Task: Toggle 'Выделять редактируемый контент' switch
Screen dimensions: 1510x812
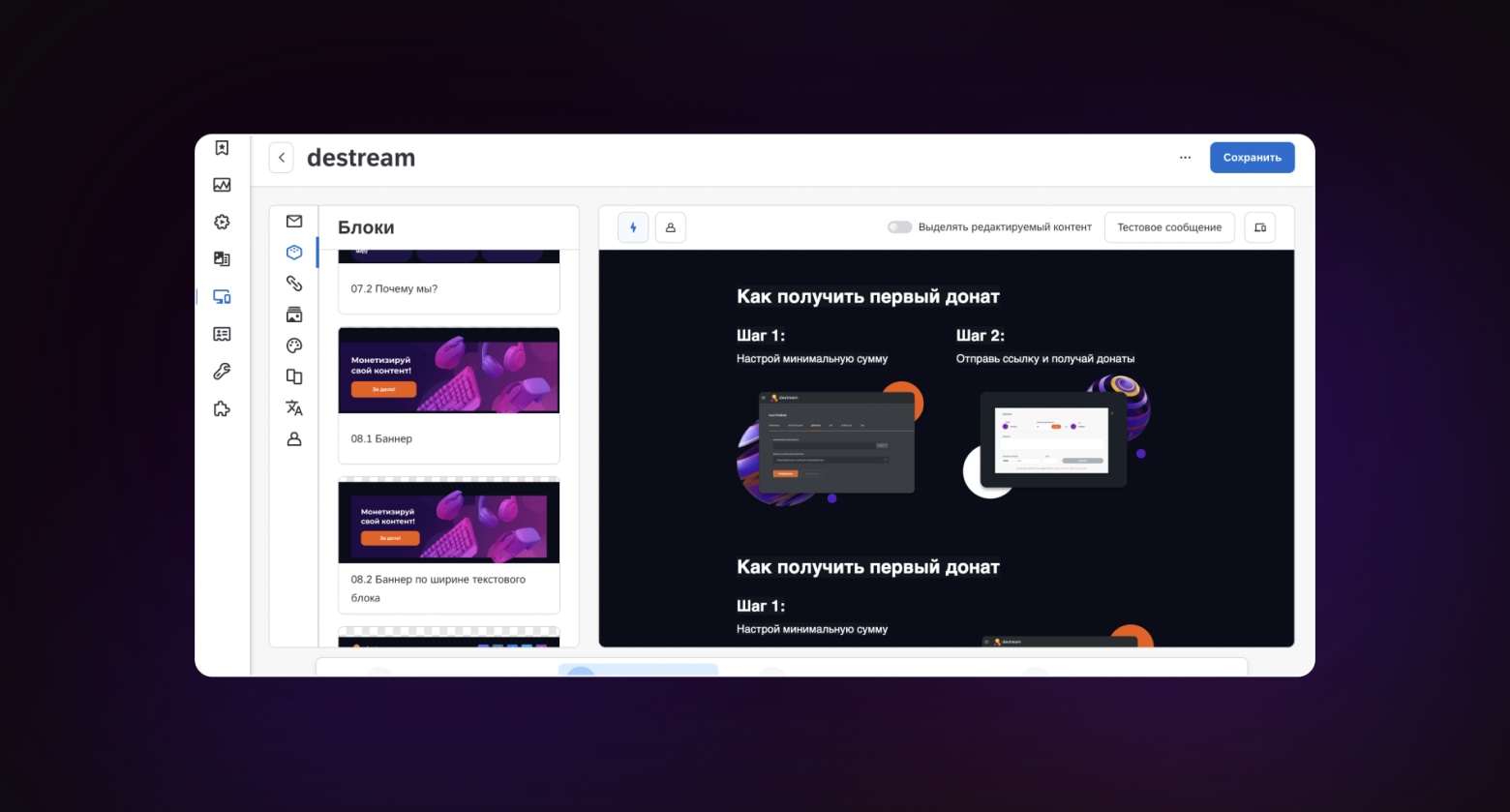Action: click(x=899, y=227)
